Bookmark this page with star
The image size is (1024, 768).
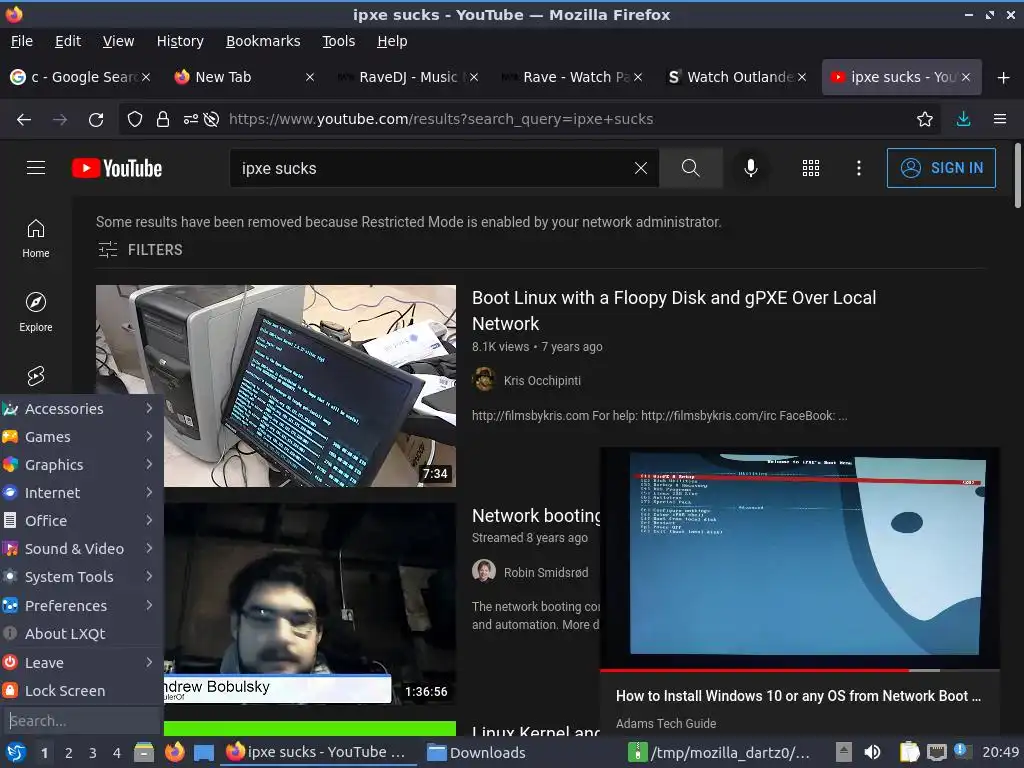pyautogui.click(x=924, y=119)
